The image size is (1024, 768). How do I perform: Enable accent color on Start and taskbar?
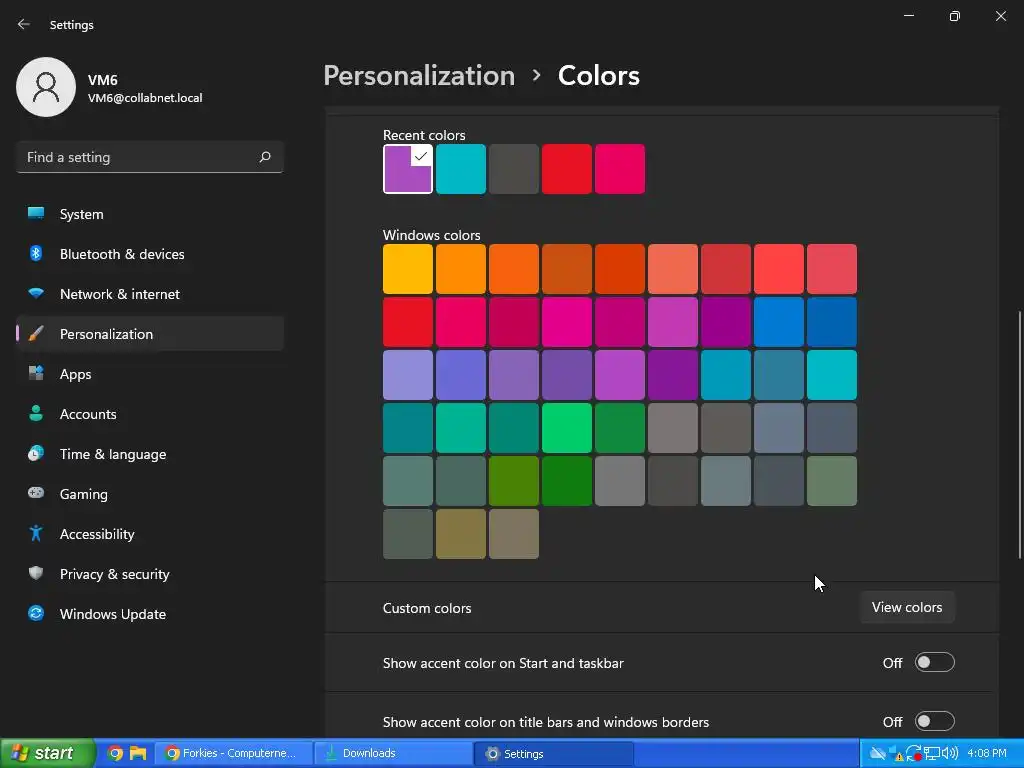pyautogui.click(x=935, y=662)
